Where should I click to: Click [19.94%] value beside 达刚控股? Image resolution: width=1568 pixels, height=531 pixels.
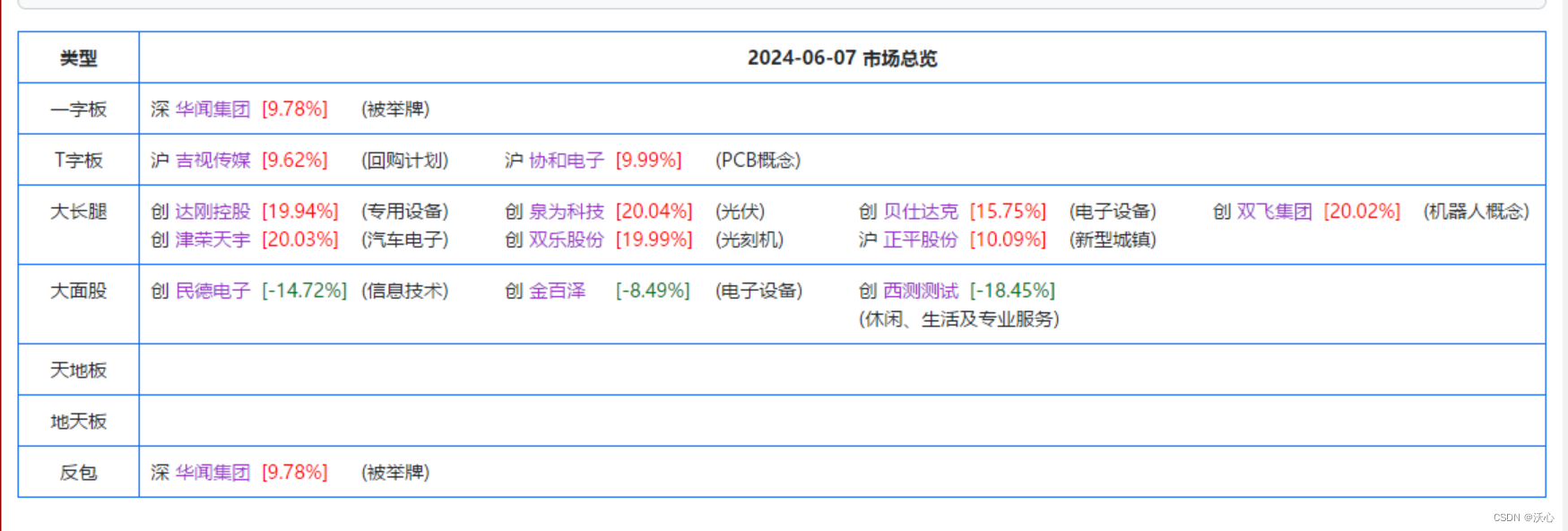coord(300,212)
